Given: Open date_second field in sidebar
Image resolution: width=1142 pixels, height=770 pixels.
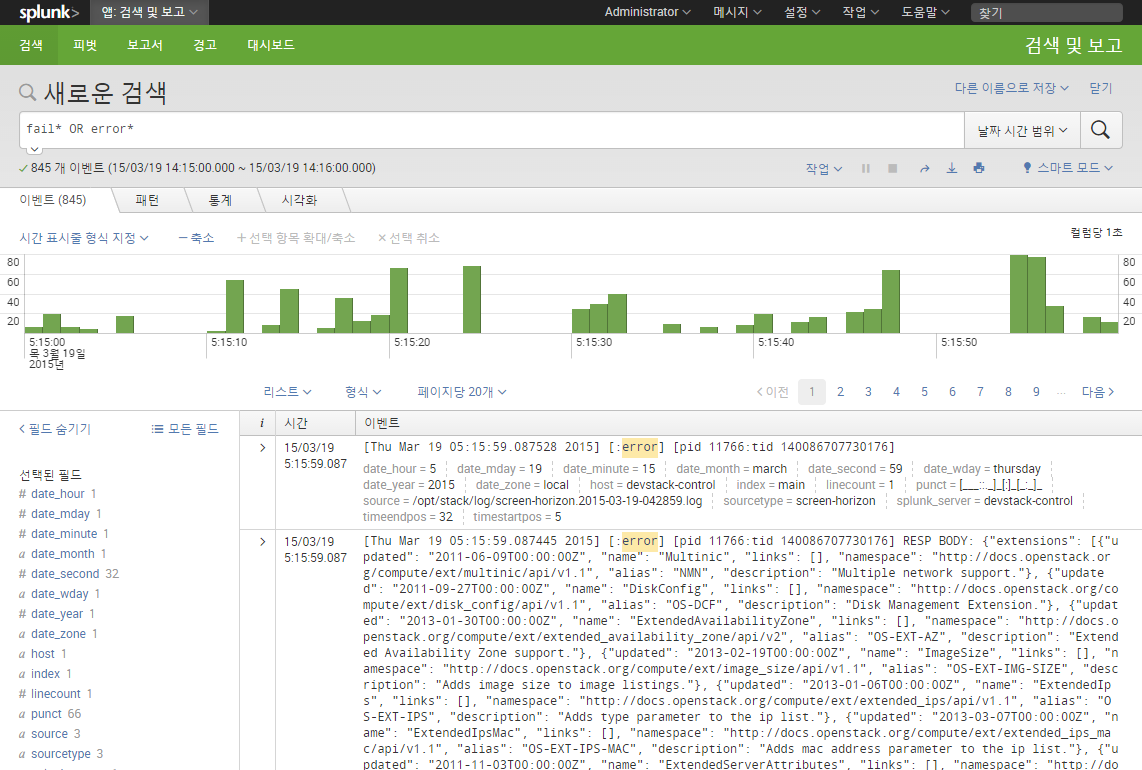Looking at the screenshot, I should tap(65, 574).
